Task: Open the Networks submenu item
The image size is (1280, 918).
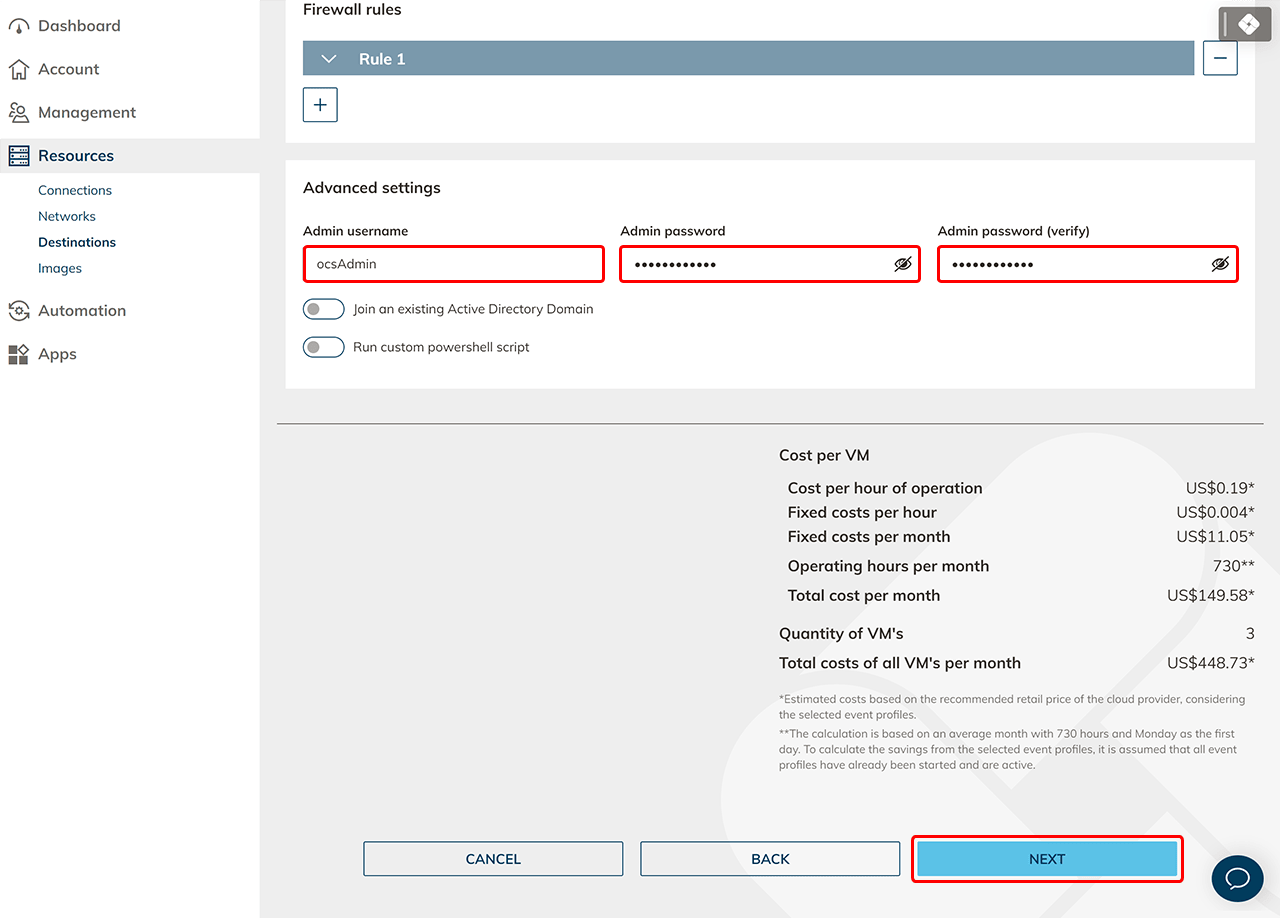Action: tap(67, 216)
